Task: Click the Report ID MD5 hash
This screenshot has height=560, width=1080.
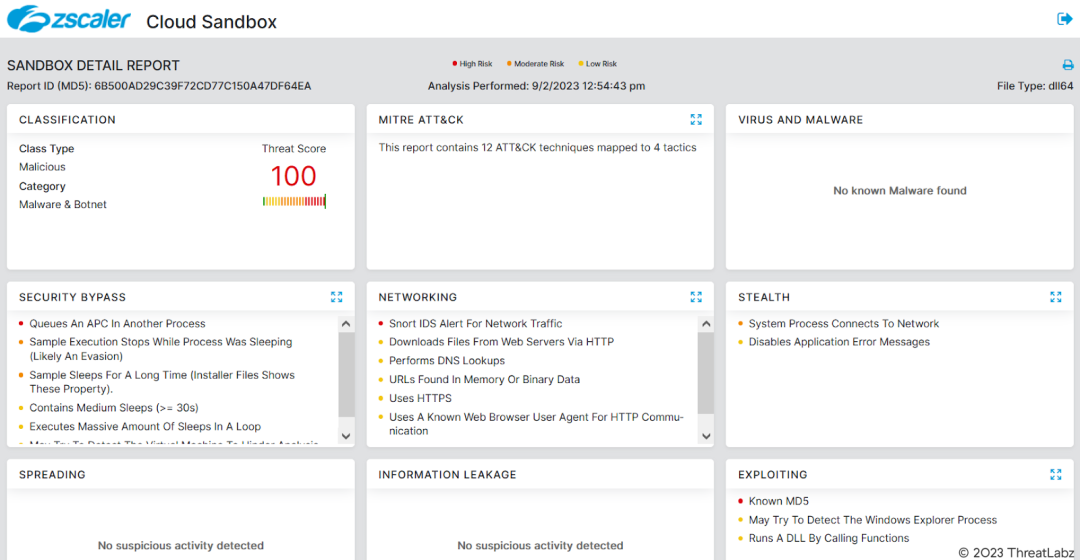Action: pos(202,86)
